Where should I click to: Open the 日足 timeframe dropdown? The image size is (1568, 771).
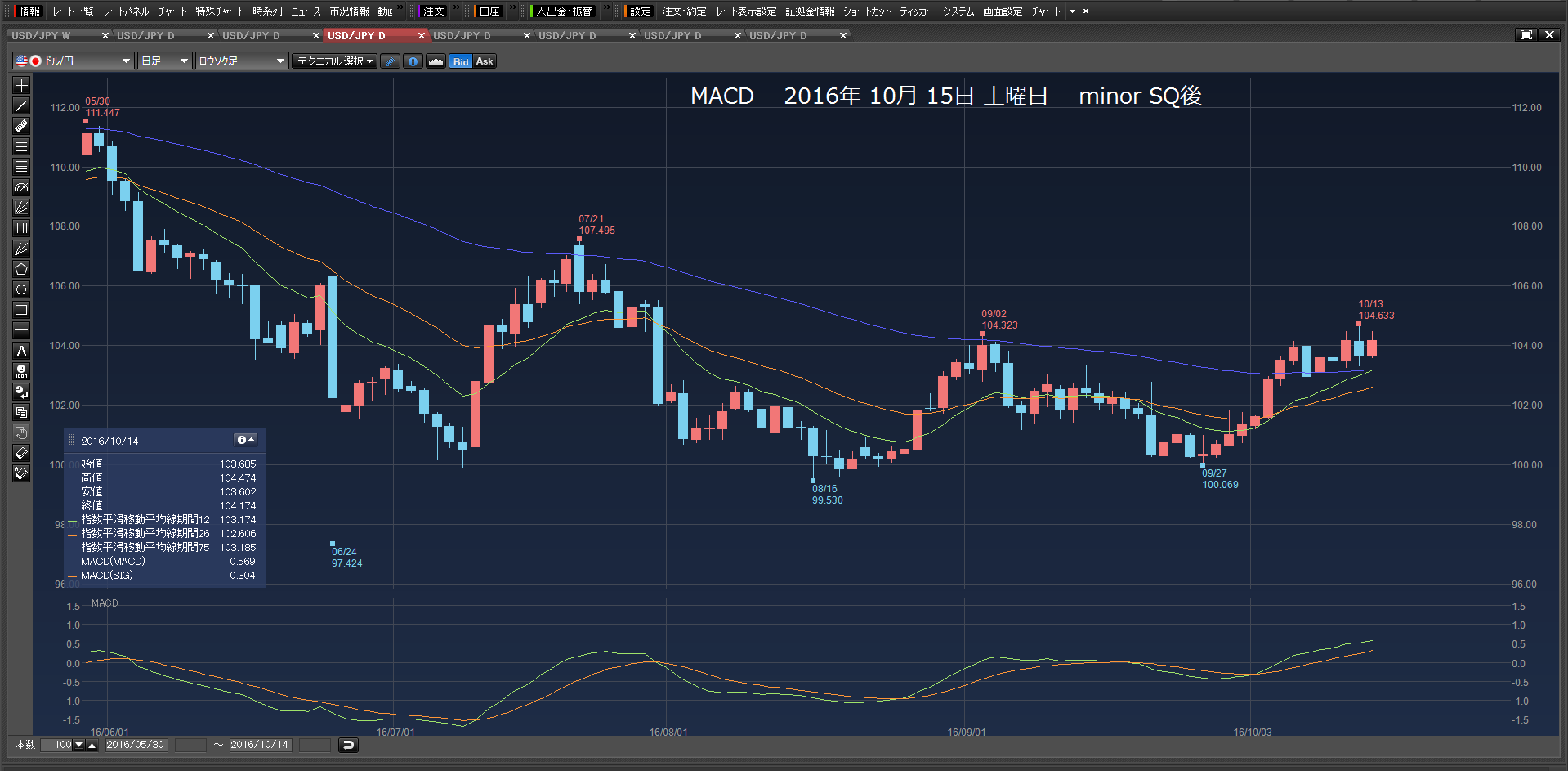[x=164, y=61]
